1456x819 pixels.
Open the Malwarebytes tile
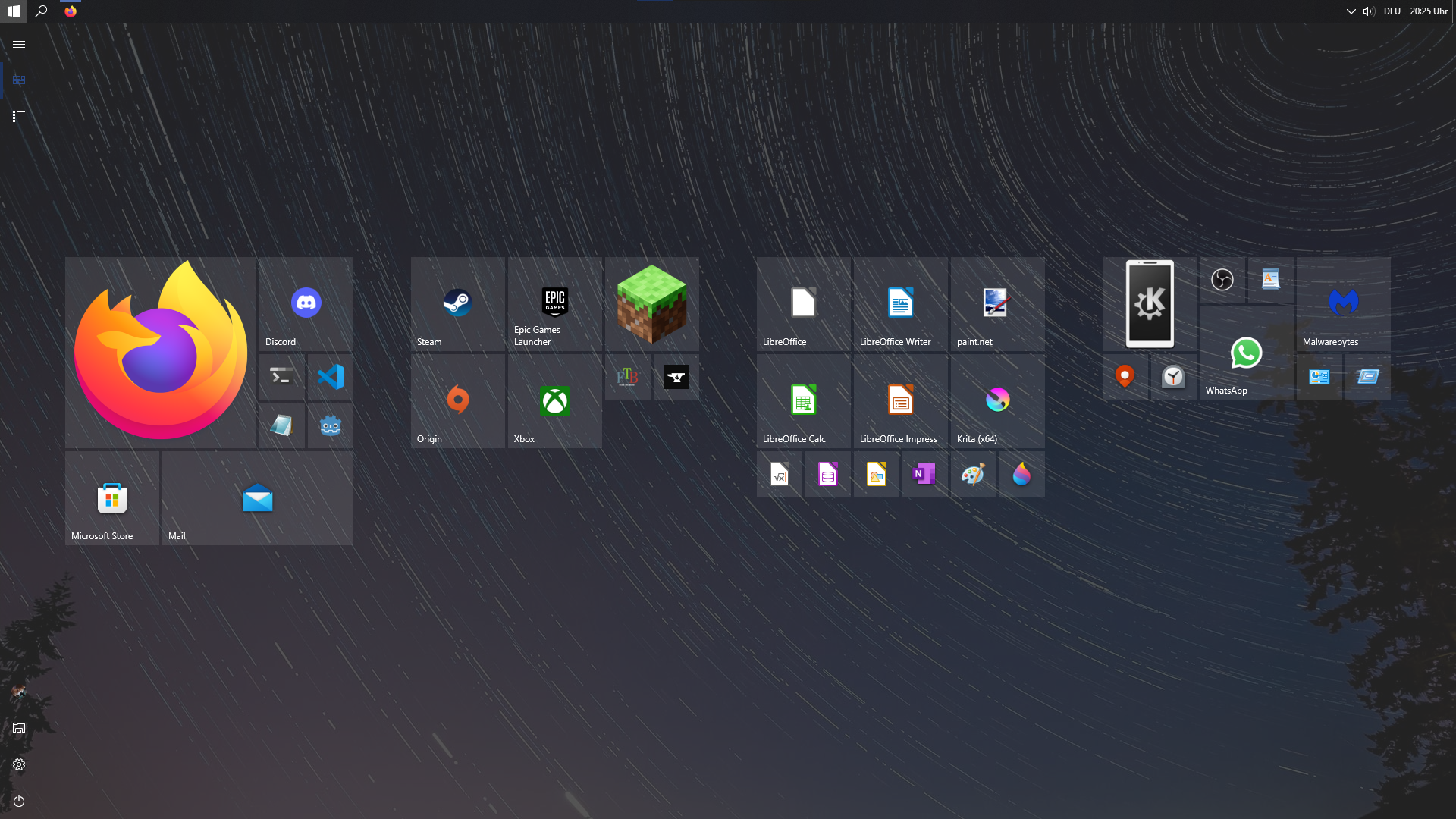1344,304
